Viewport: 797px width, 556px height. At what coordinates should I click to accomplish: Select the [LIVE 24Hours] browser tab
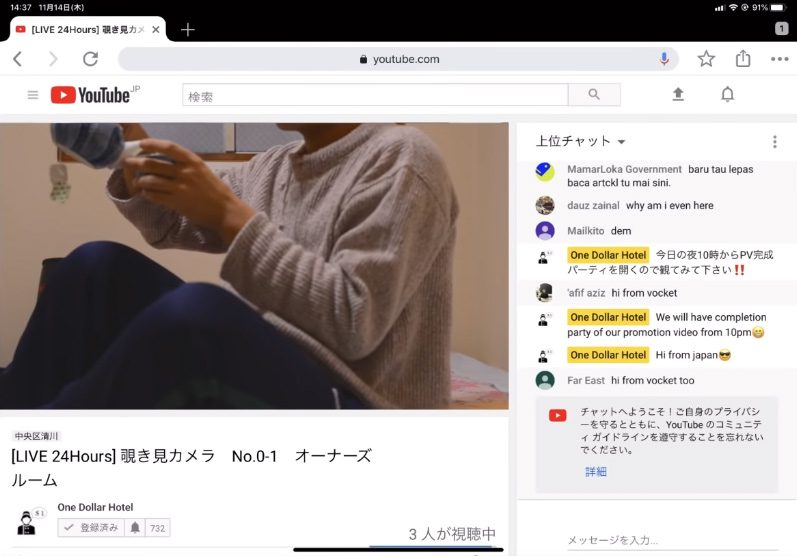[87, 29]
